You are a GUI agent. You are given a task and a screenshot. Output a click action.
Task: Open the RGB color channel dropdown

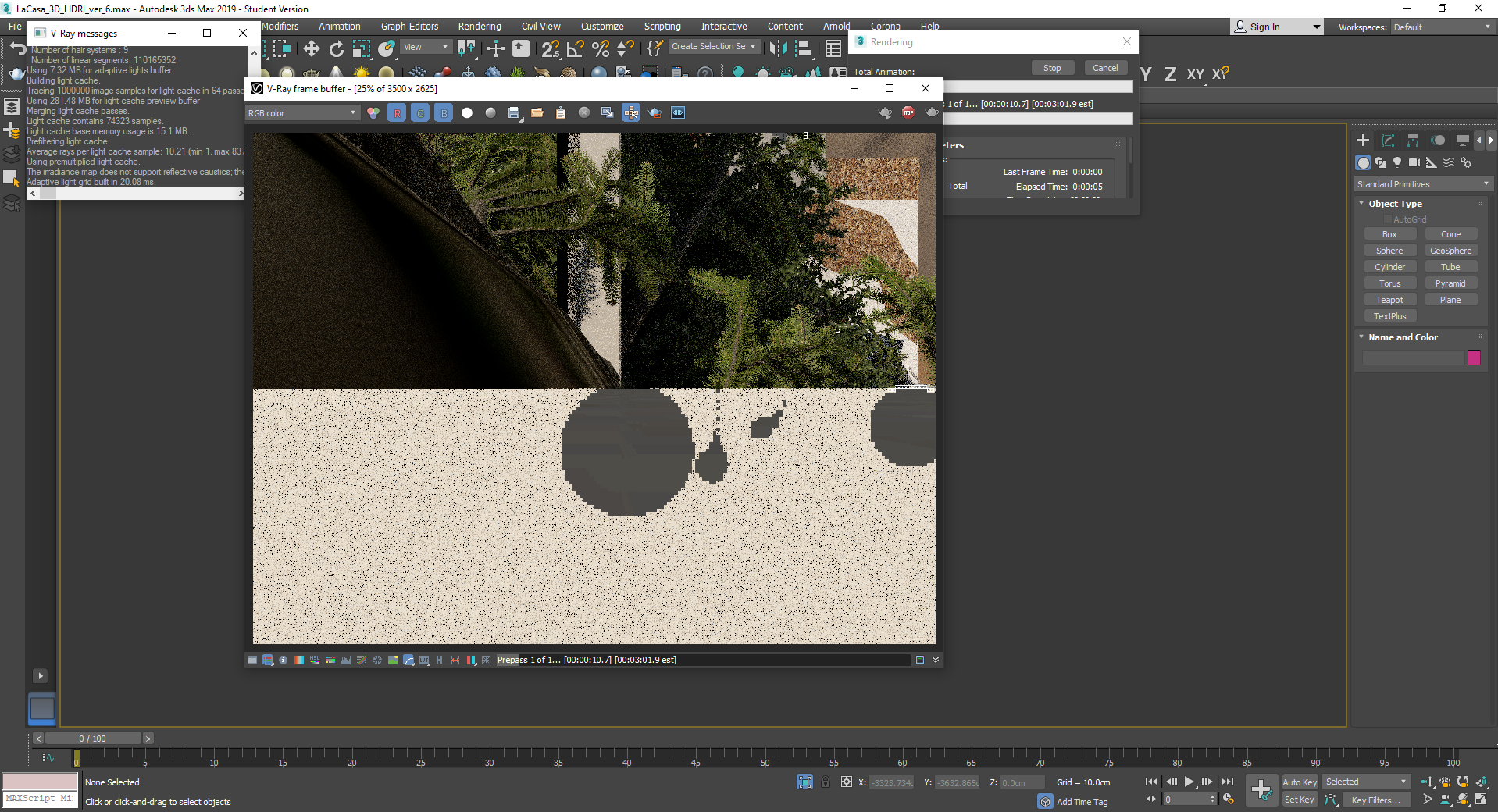(302, 113)
